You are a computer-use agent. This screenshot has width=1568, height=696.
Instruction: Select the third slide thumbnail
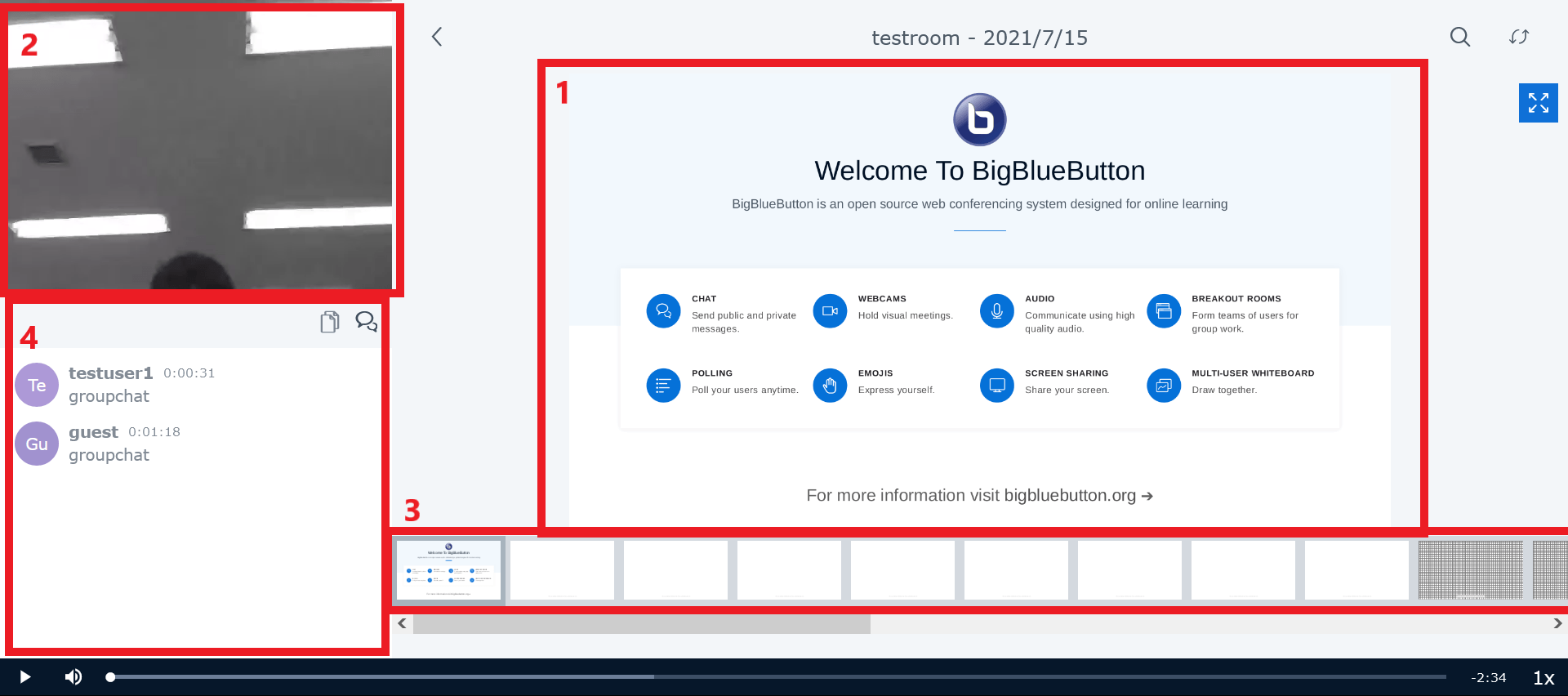click(x=675, y=570)
